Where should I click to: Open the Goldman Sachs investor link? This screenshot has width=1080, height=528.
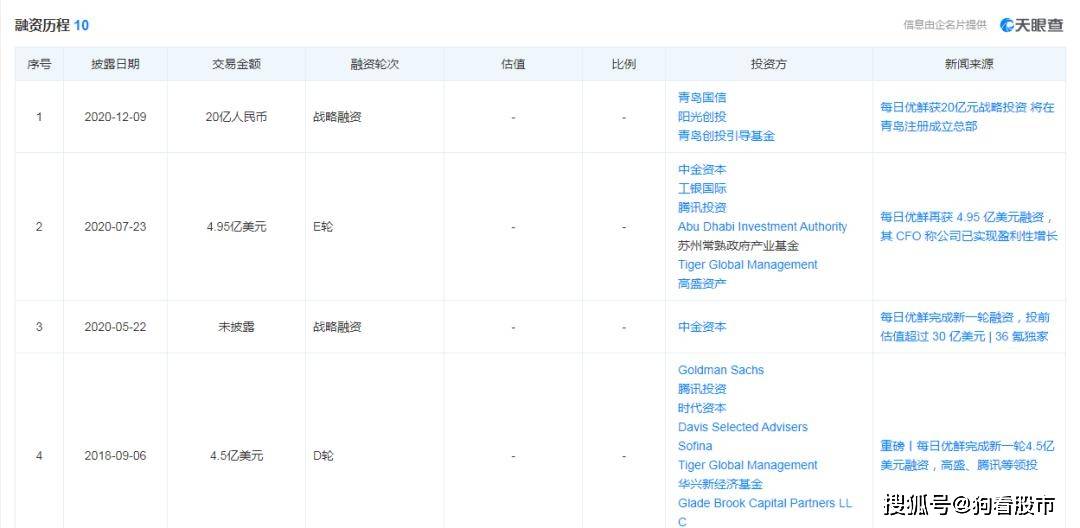pos(720,370)
